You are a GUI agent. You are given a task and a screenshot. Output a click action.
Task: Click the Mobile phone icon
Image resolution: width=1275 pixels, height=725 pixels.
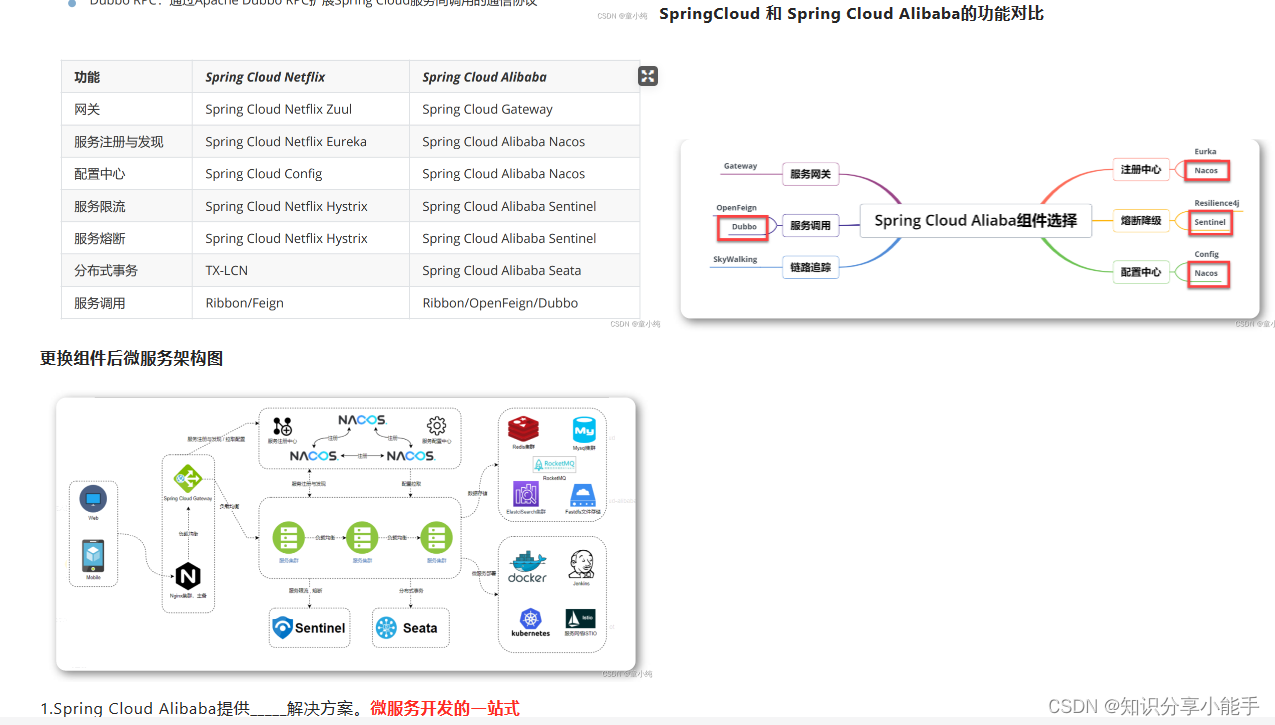[93, 556]
